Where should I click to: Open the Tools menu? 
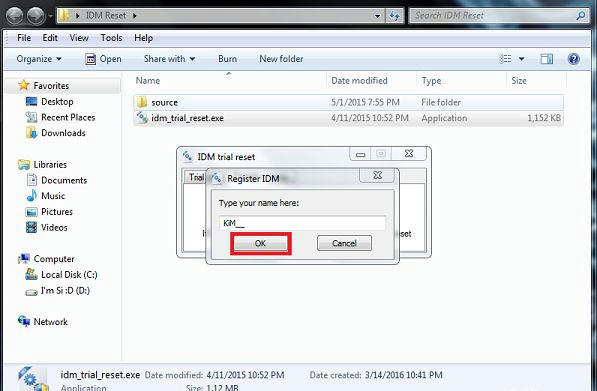[111, 38]
